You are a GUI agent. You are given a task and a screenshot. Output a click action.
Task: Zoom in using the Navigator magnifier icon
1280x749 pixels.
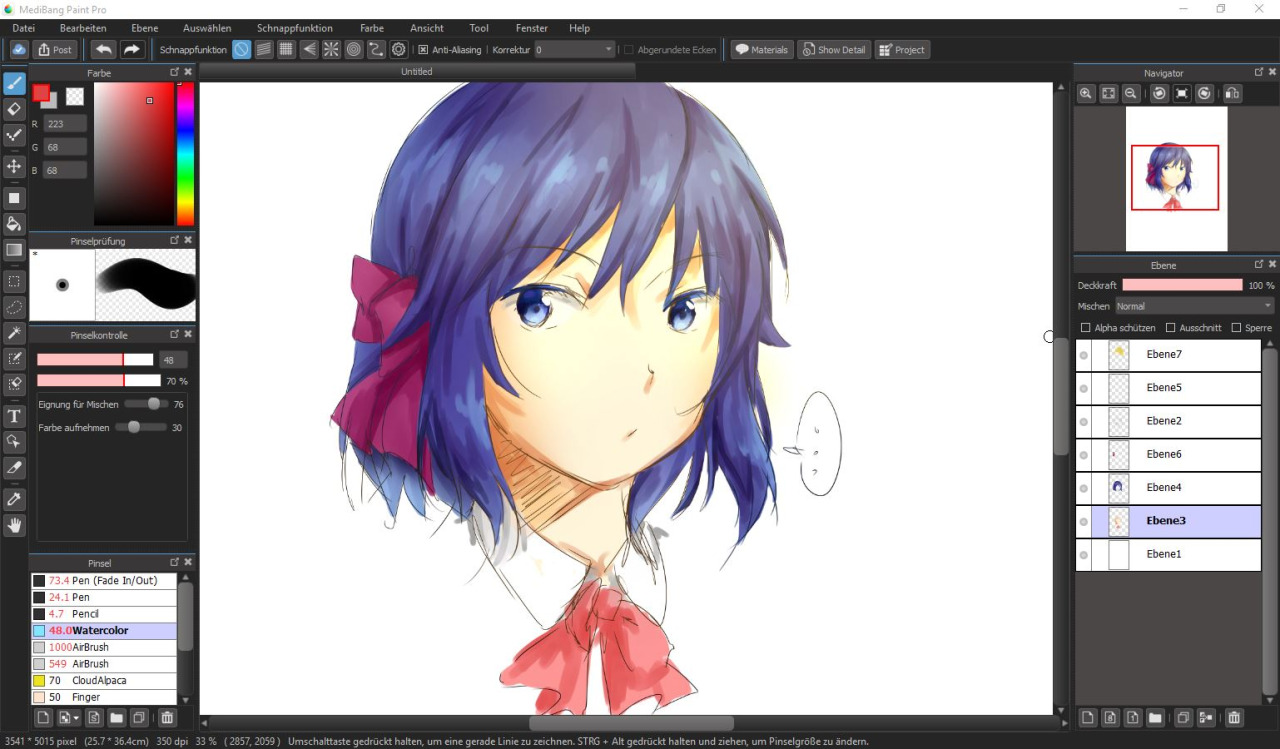tap(1085, 93)
